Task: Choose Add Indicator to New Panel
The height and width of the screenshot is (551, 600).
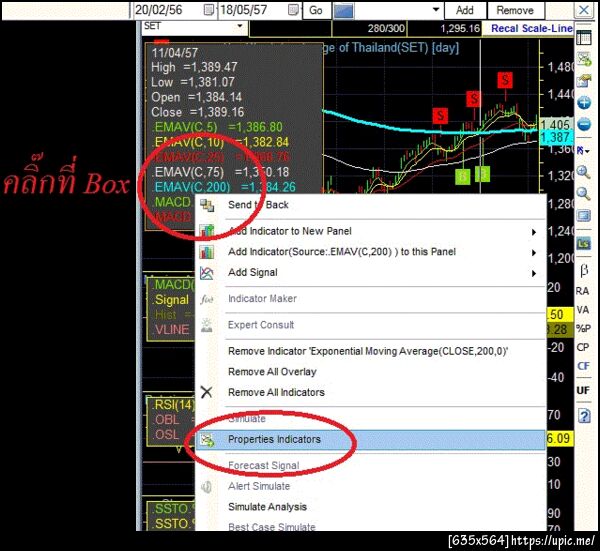Action: (370, 231)
